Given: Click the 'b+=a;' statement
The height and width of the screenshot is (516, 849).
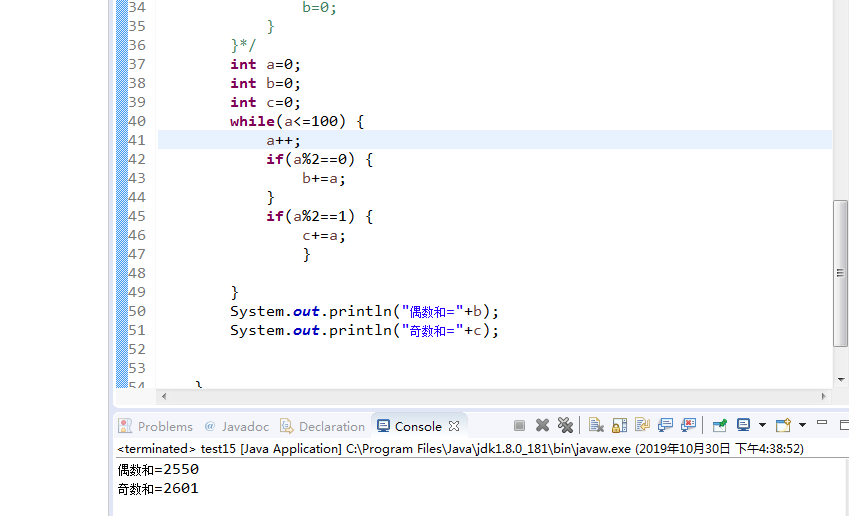Looking at the screenshot, I should tap(324, 179).
